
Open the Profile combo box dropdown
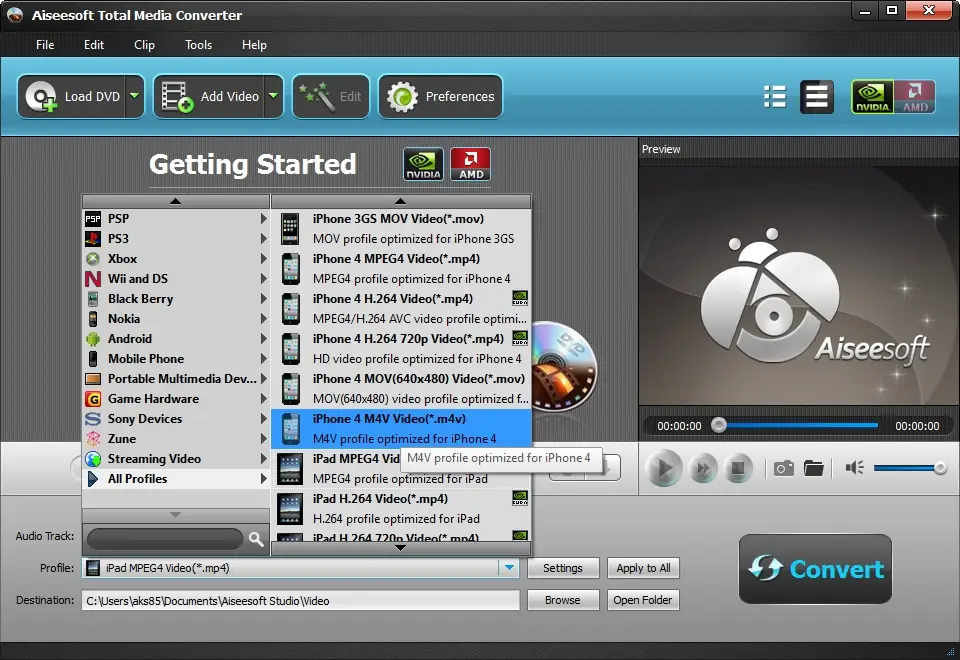pyautogui.click(x=509, y=568)
